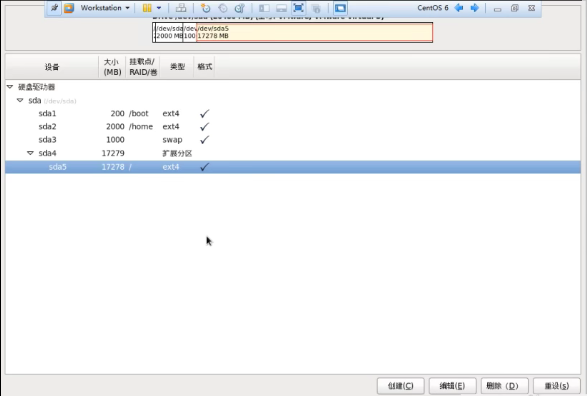The image size is (587, 396).
Task: Click the /home mount point cell
Action: pos(141,127)
